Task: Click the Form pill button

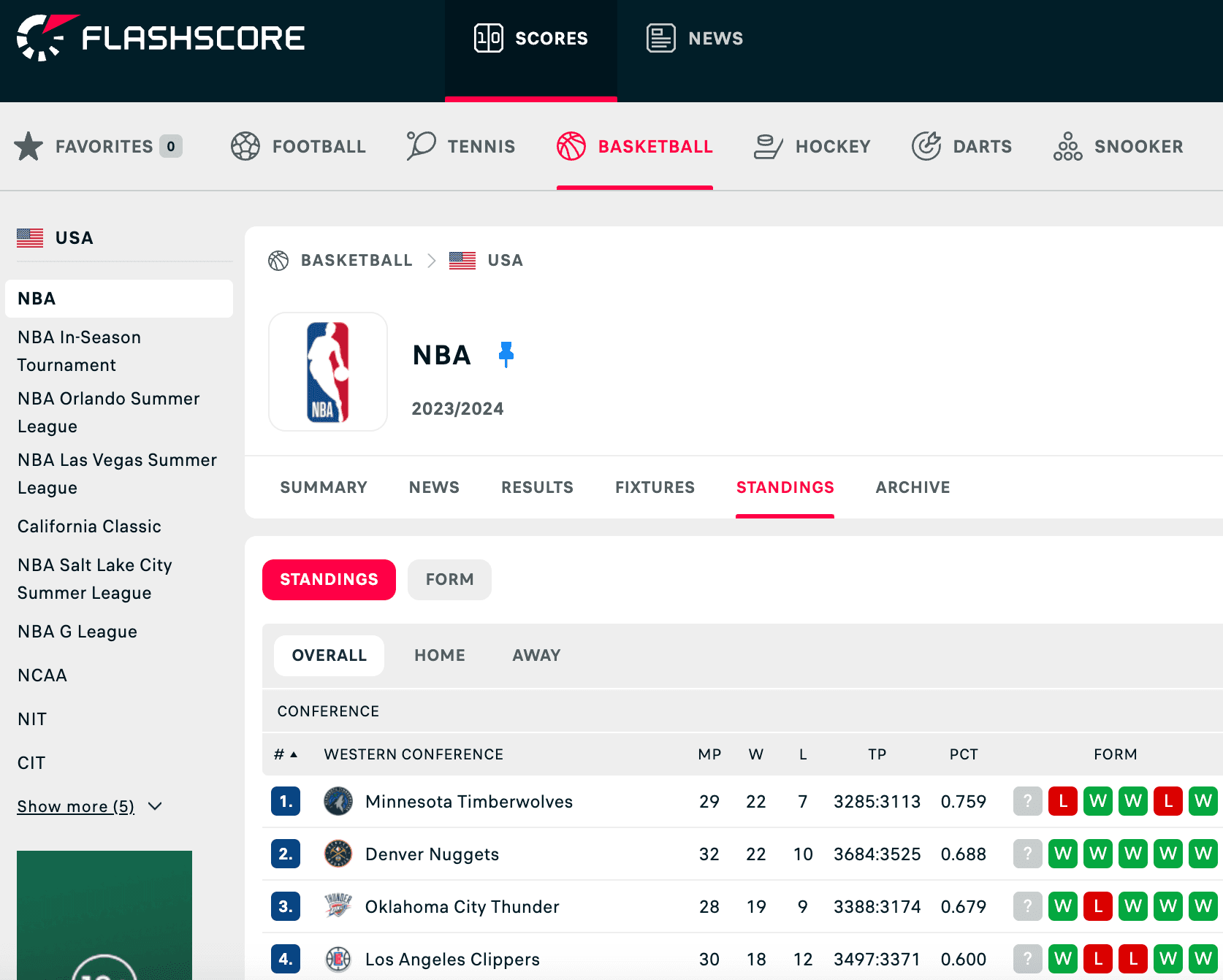Action: click(449, 580)
